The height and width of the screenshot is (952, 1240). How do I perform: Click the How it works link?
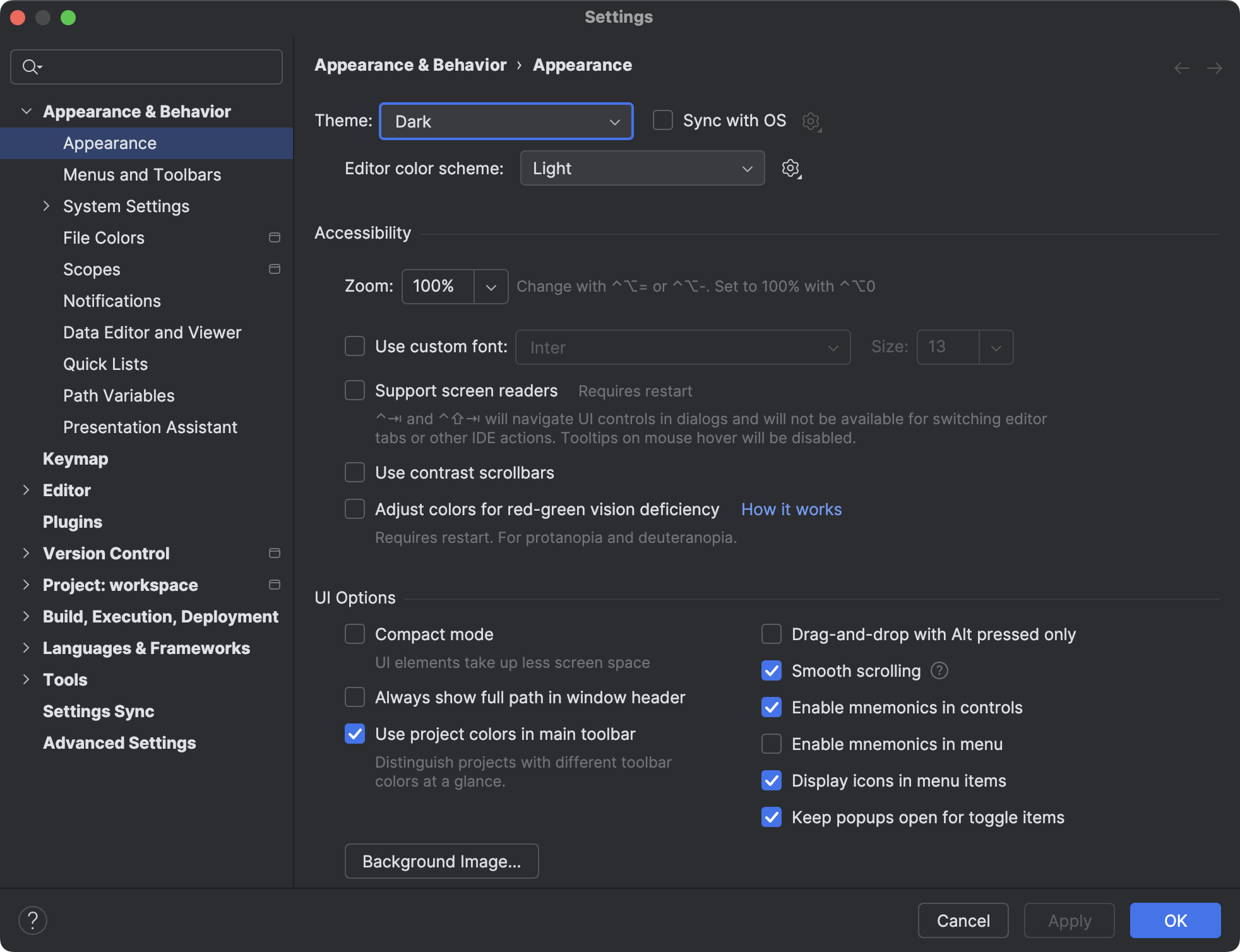click(792, 509)
